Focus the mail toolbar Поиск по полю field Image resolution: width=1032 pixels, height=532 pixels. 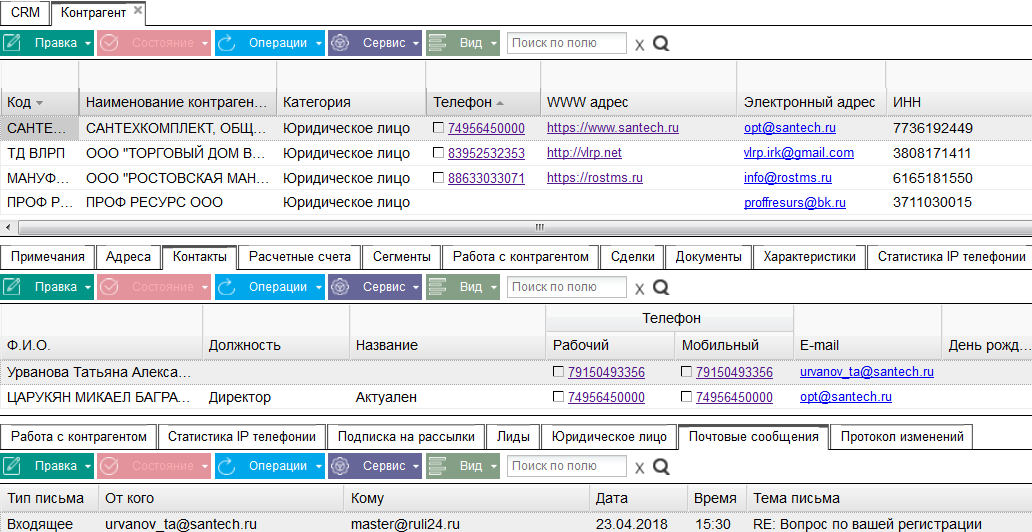567,467
